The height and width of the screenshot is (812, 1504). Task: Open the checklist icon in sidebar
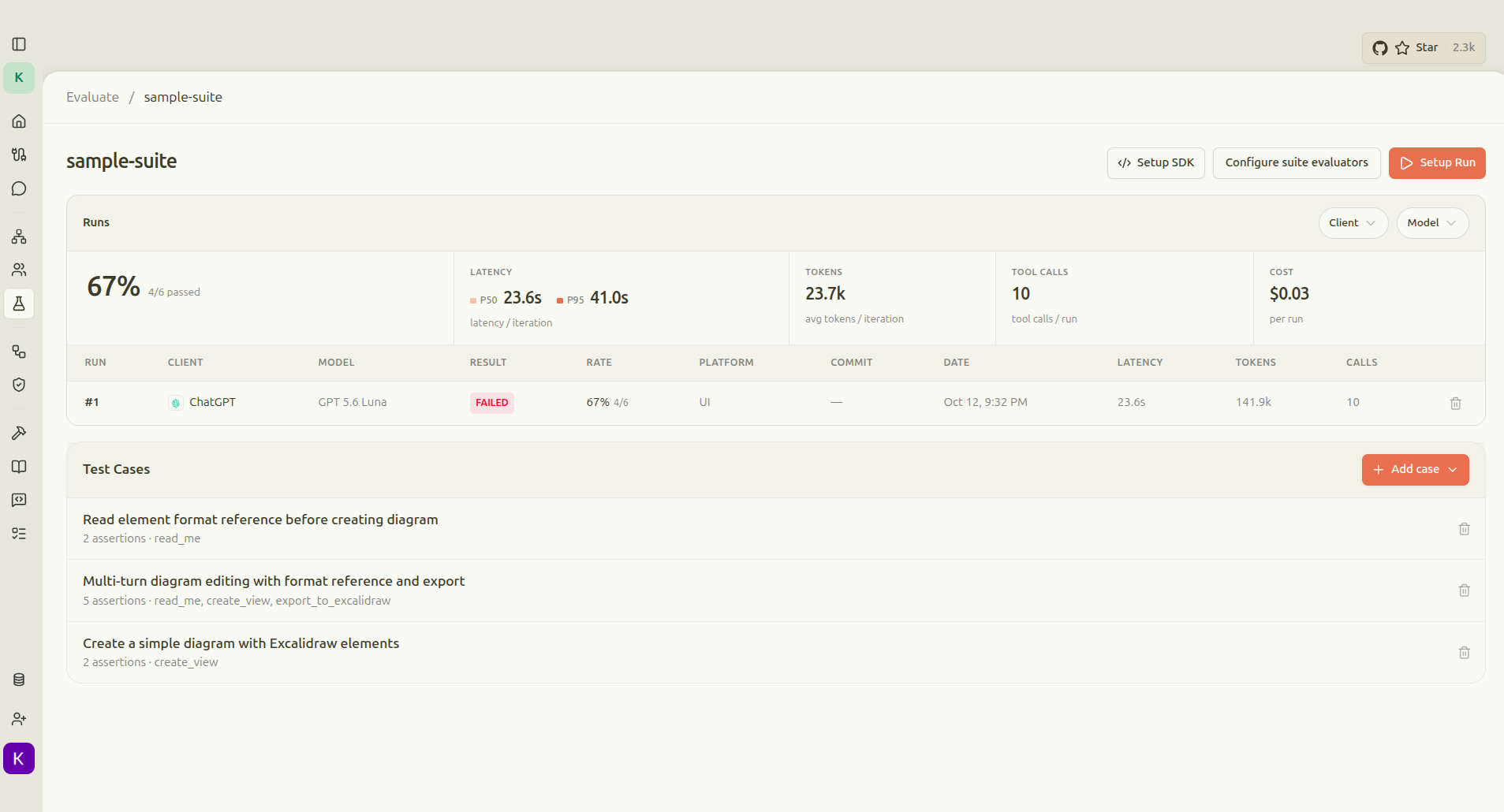coord(19,534)
